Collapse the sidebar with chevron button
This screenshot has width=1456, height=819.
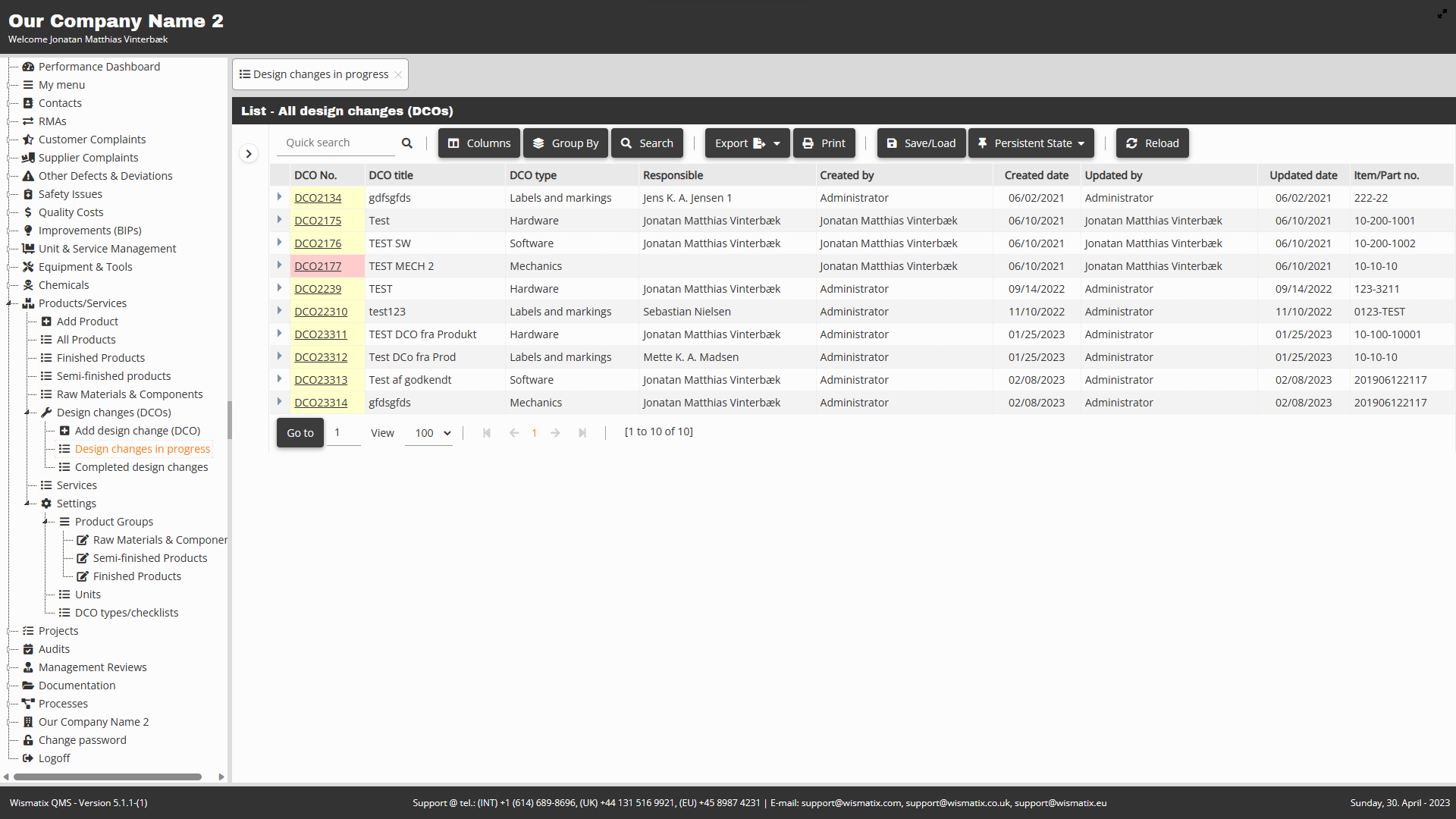pyautogui.click(x=249, y=154)
